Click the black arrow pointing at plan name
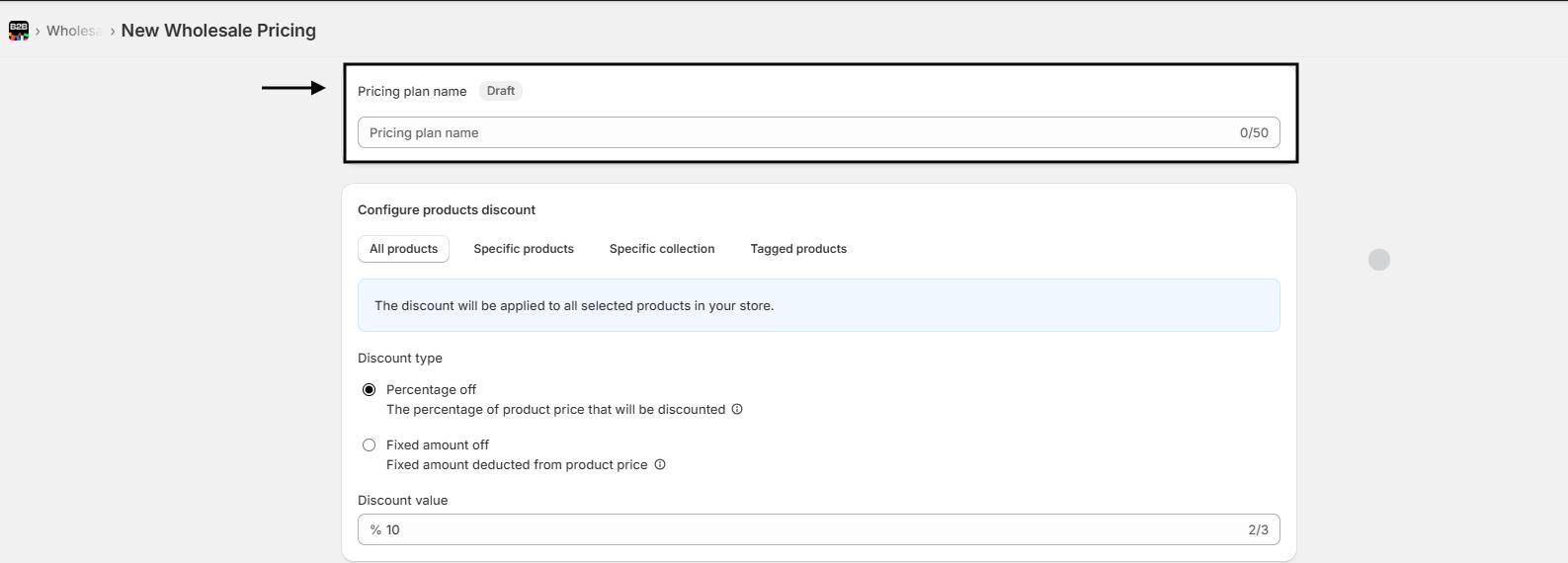The image size is (1568, 563). [x=293, y=88]
